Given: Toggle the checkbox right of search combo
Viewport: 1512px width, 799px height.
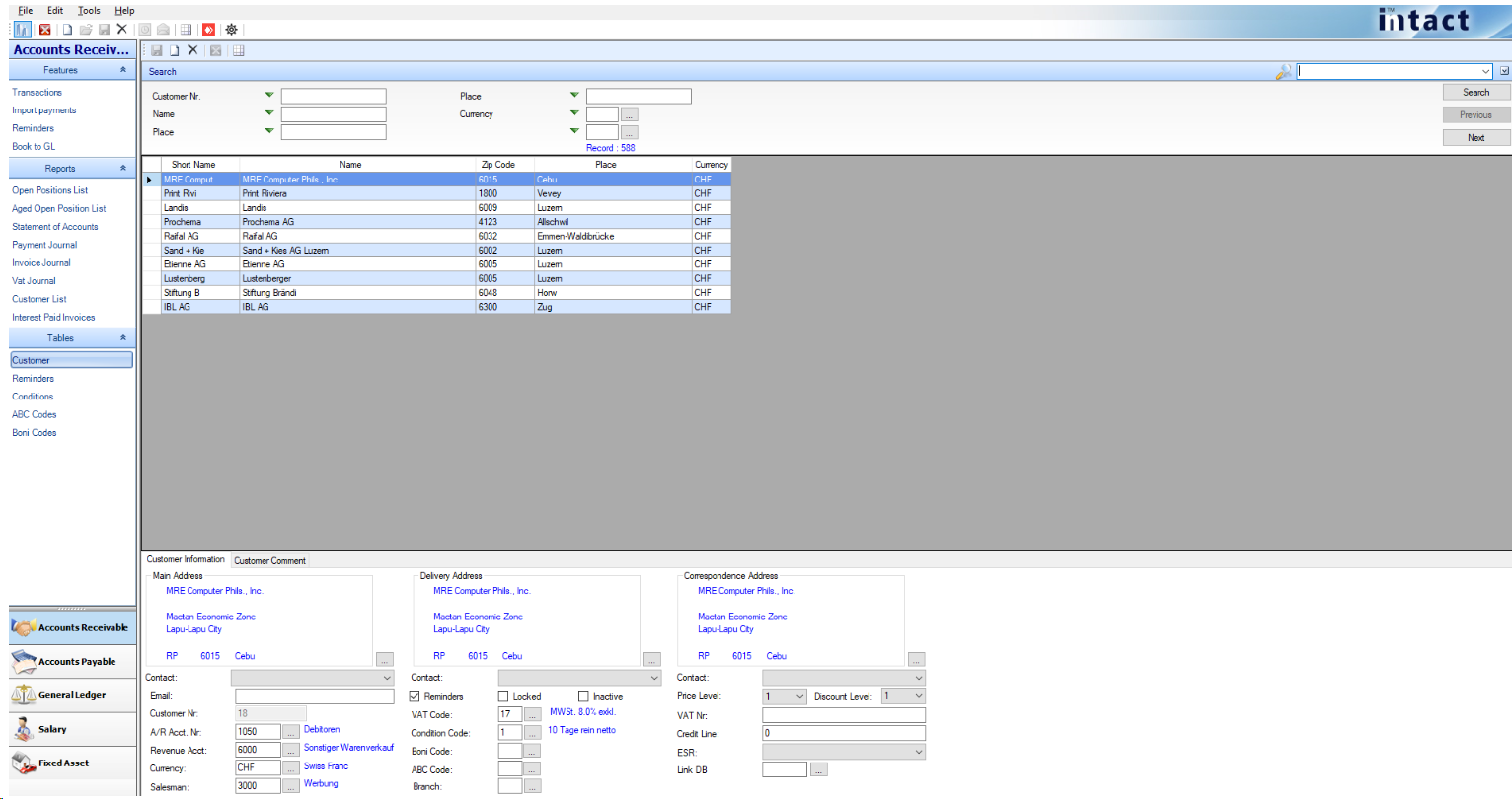Looking at the screenshot, I should (x=1504, y=71).
